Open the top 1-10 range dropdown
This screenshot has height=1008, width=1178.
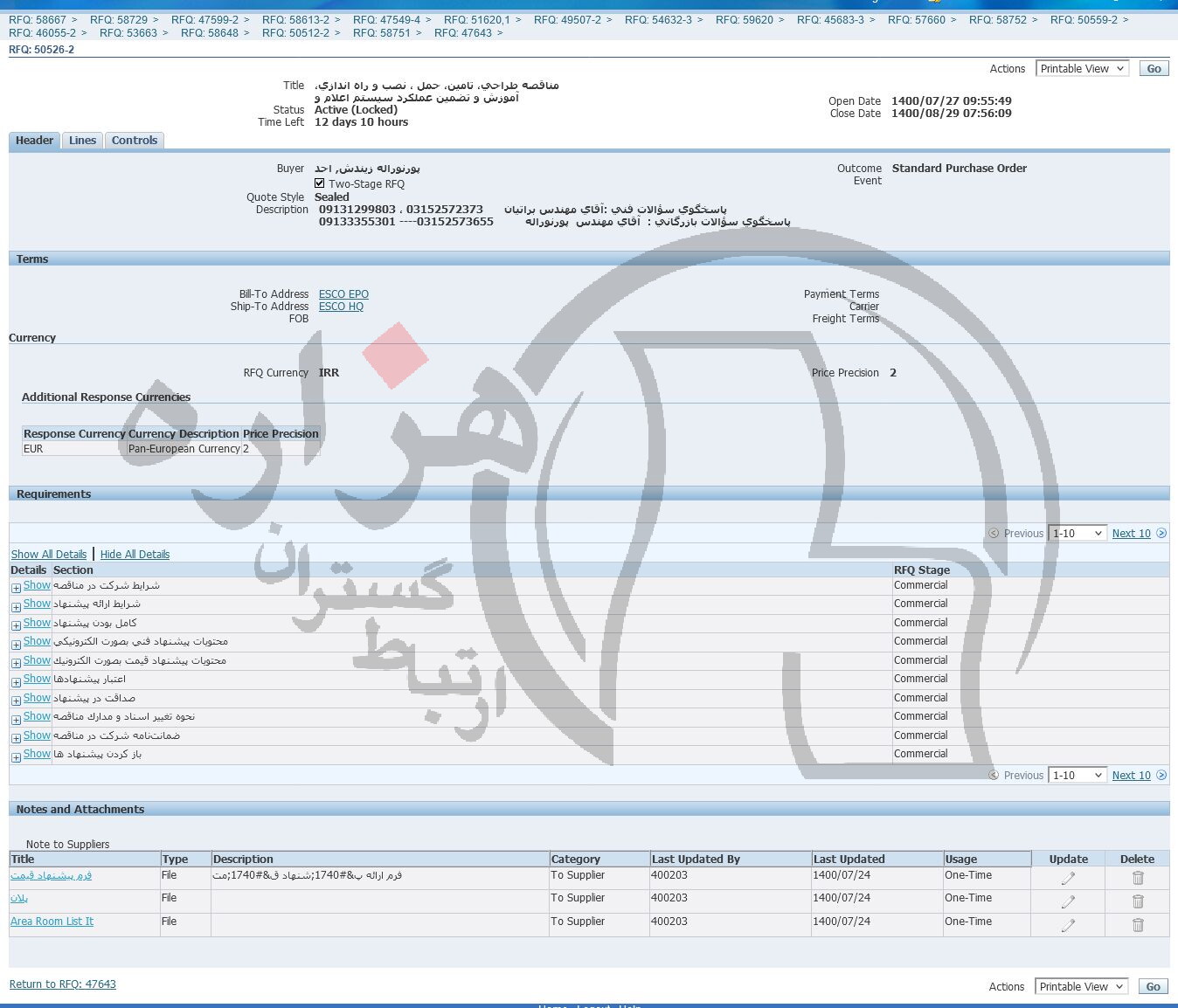(x=1078, y=533)
